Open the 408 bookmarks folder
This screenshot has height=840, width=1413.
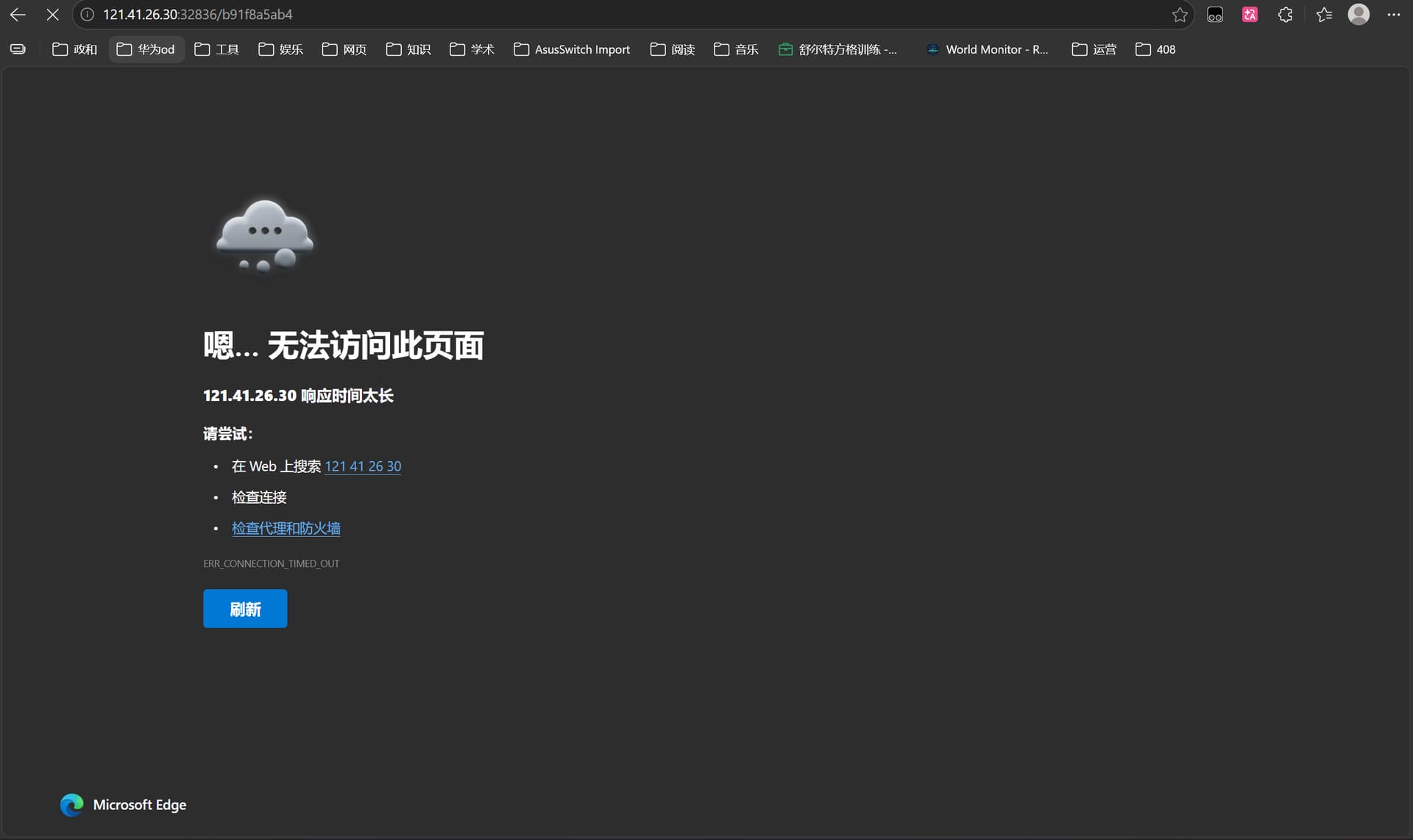[1155, 49]
